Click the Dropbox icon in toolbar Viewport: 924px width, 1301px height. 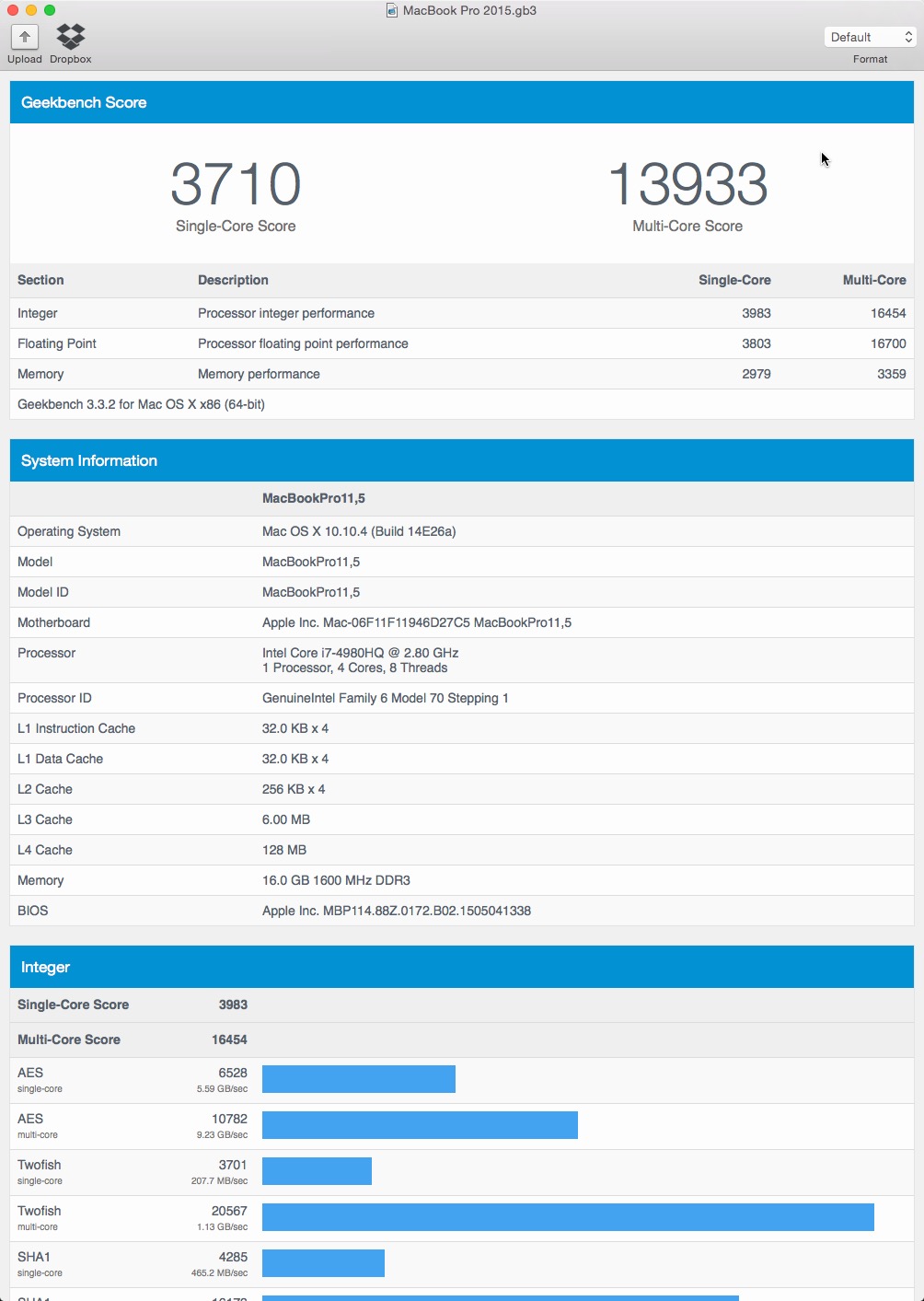point(71,37)
